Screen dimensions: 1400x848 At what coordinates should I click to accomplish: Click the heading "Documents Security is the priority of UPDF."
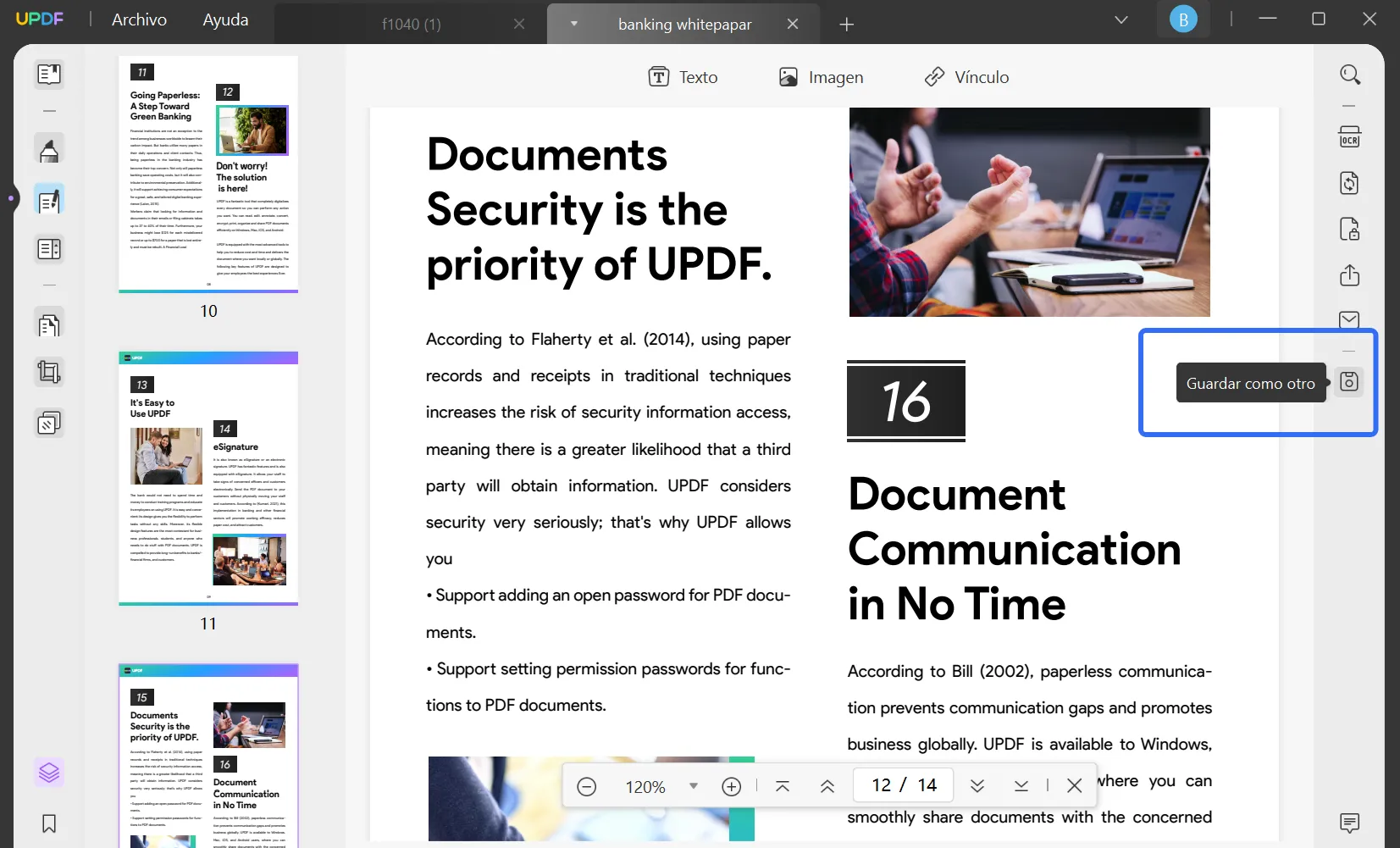(600, 209)
